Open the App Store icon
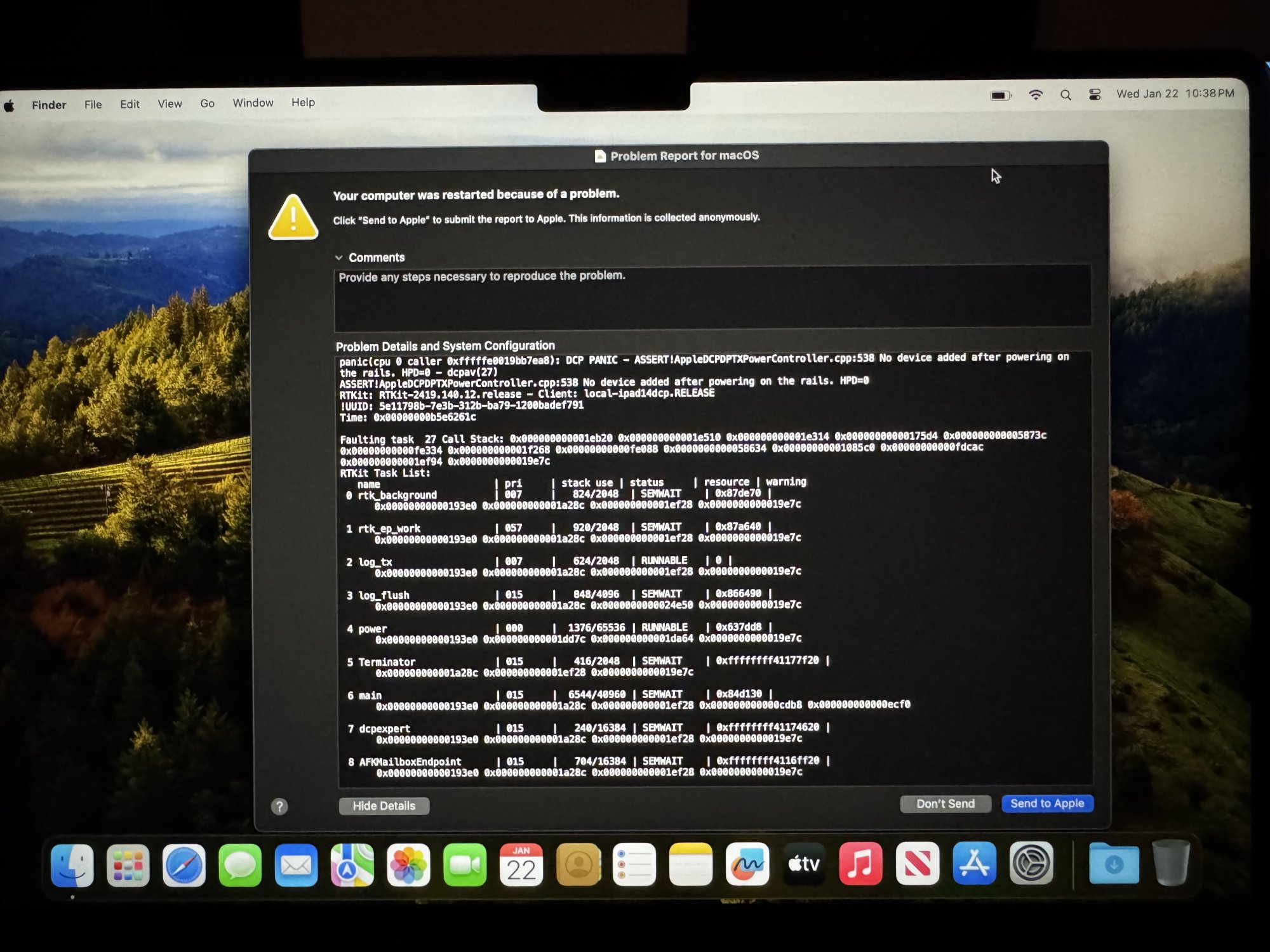This screenshot has width=1270, height=952. pyautogui.click(x=974, y=863)
